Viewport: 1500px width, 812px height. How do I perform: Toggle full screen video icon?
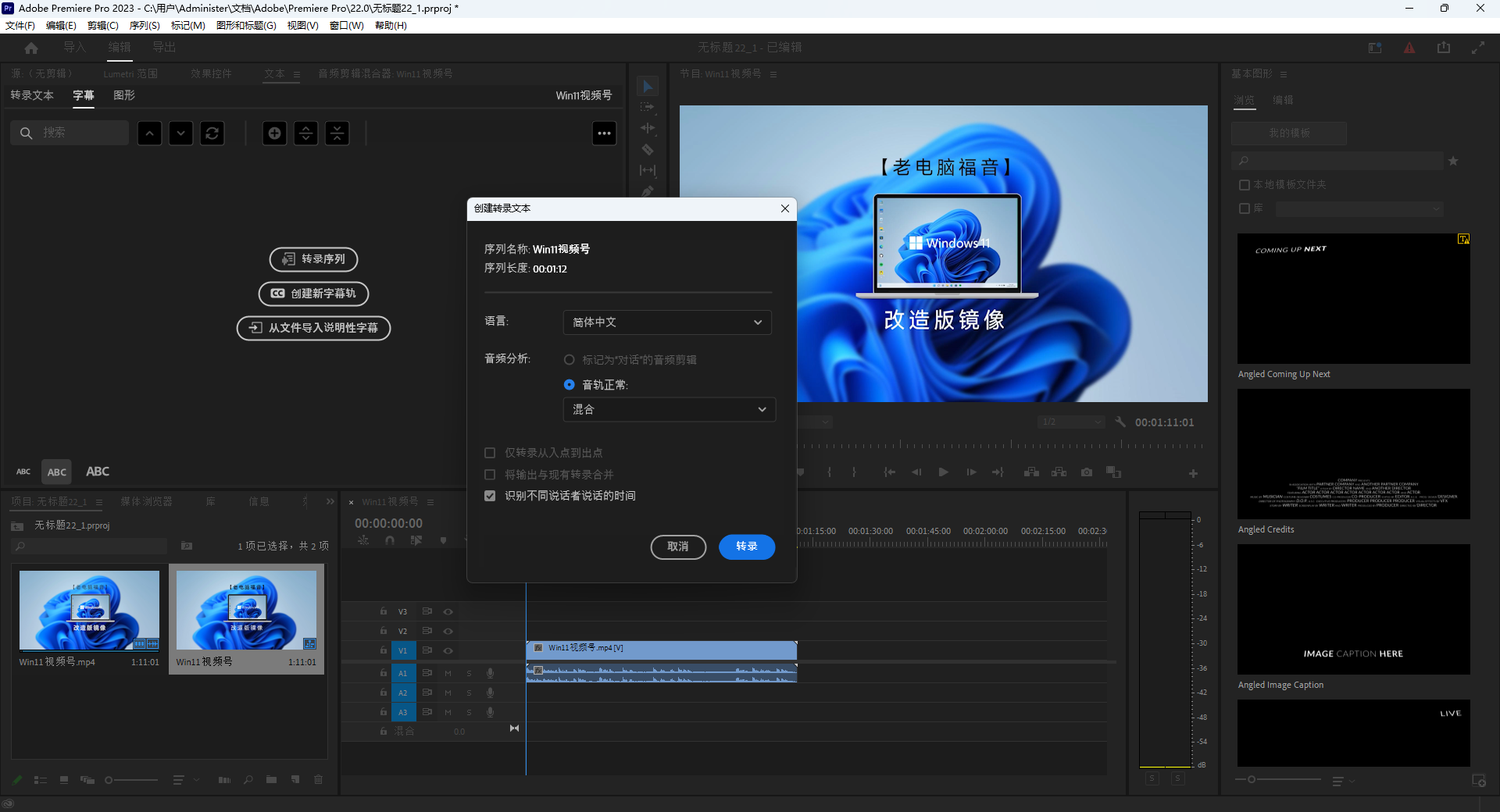(x=1478, y=48)
